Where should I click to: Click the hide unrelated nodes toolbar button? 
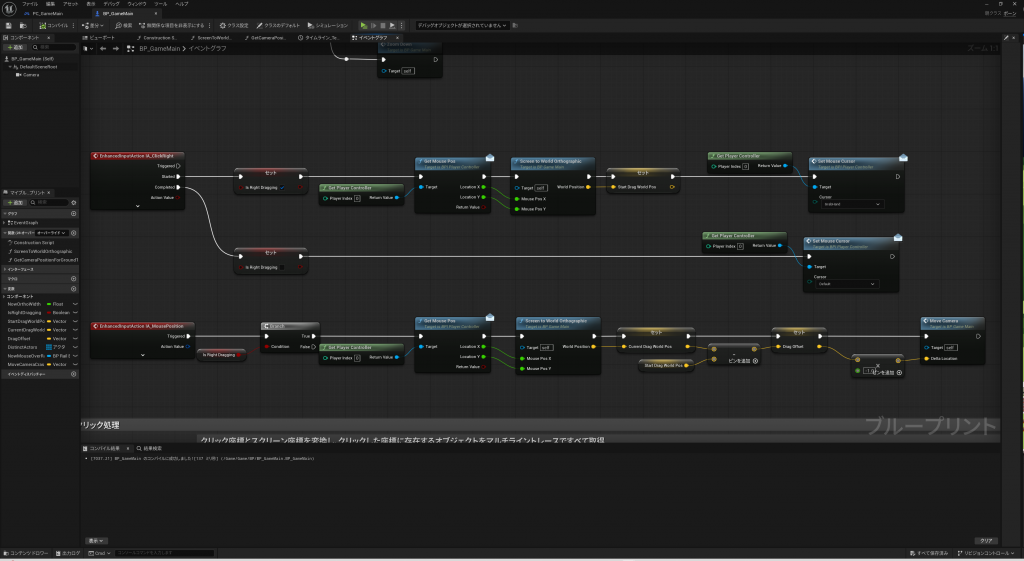[x=172, y=25]
